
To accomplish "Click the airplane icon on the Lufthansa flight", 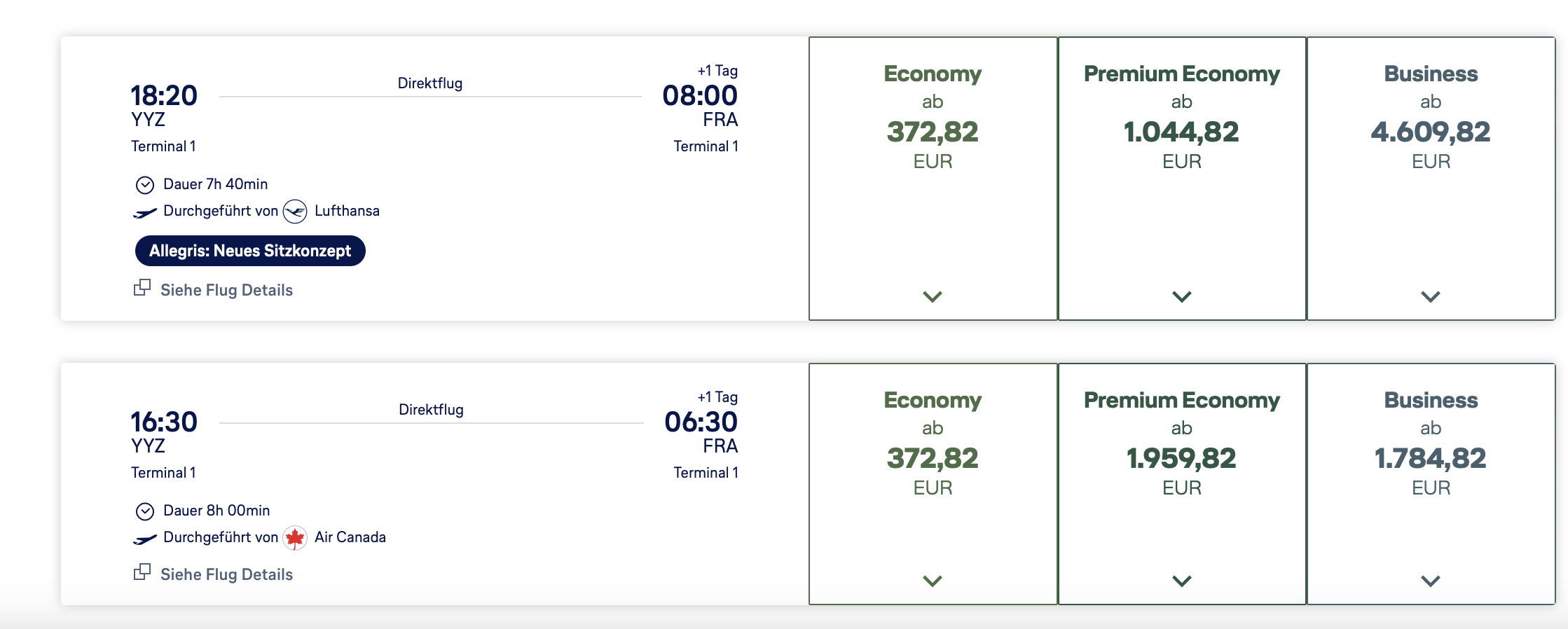I will (145, 212).
